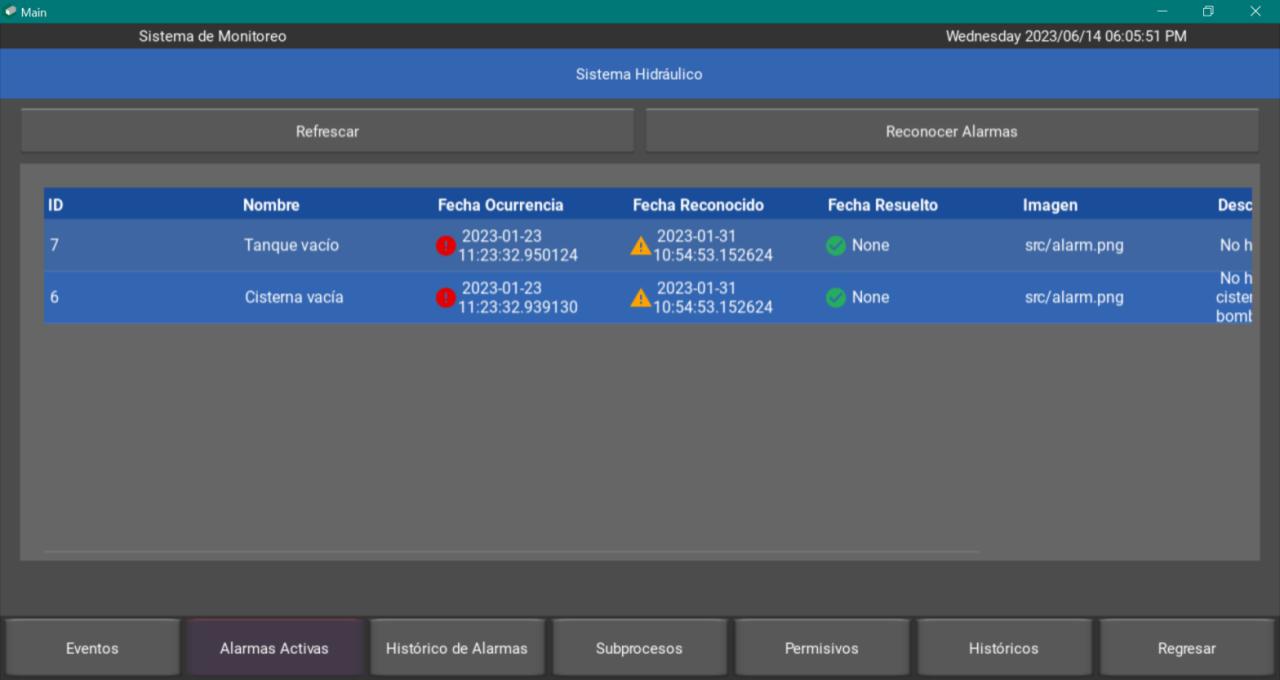This screenshot has width=1280, height=680.
Task: Click acknowledged date in Cisterna vacía row
Action: coord(713,298)
